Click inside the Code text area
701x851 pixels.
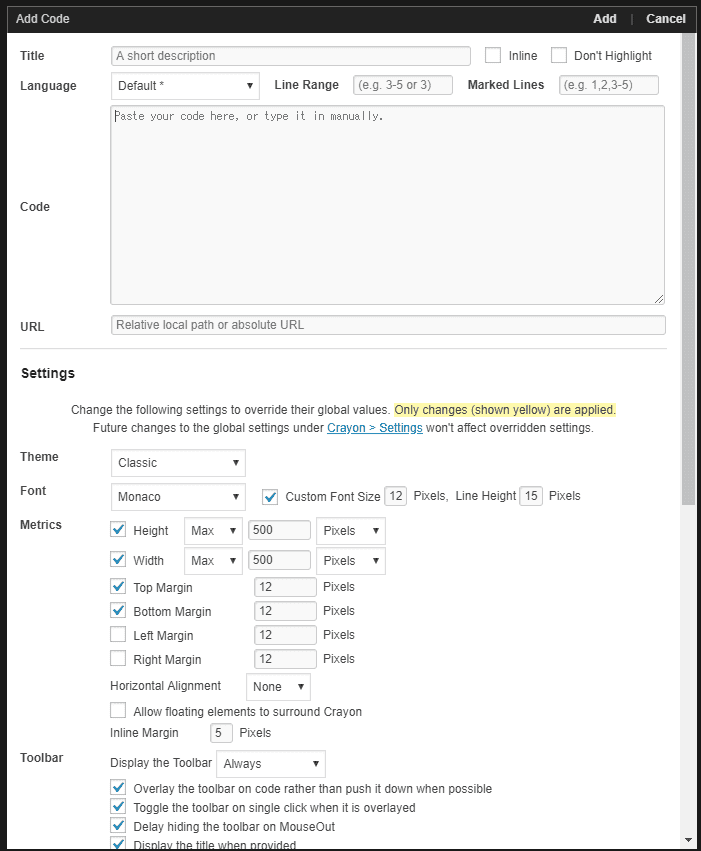point(387,205)
